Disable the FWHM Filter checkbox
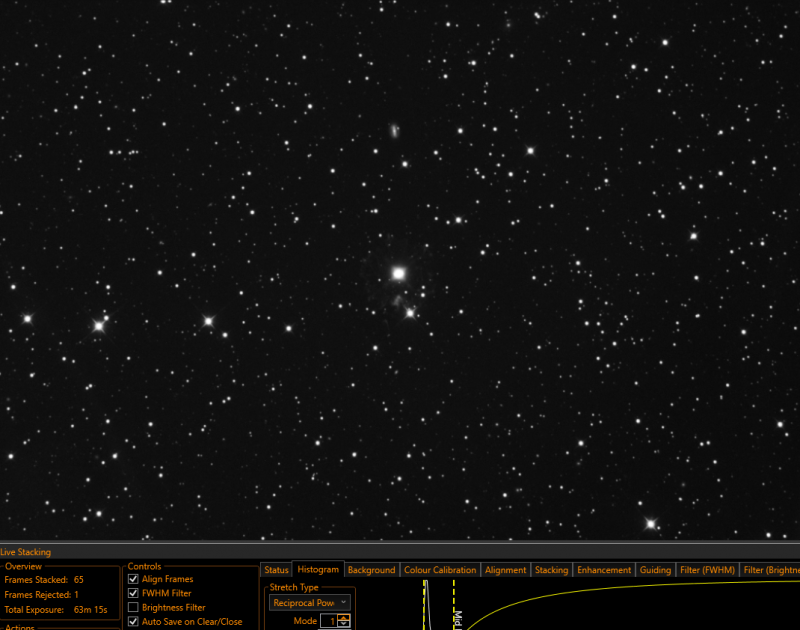Image resolution: width=800 pixels, height=630 pixels. tap(133, 593)
